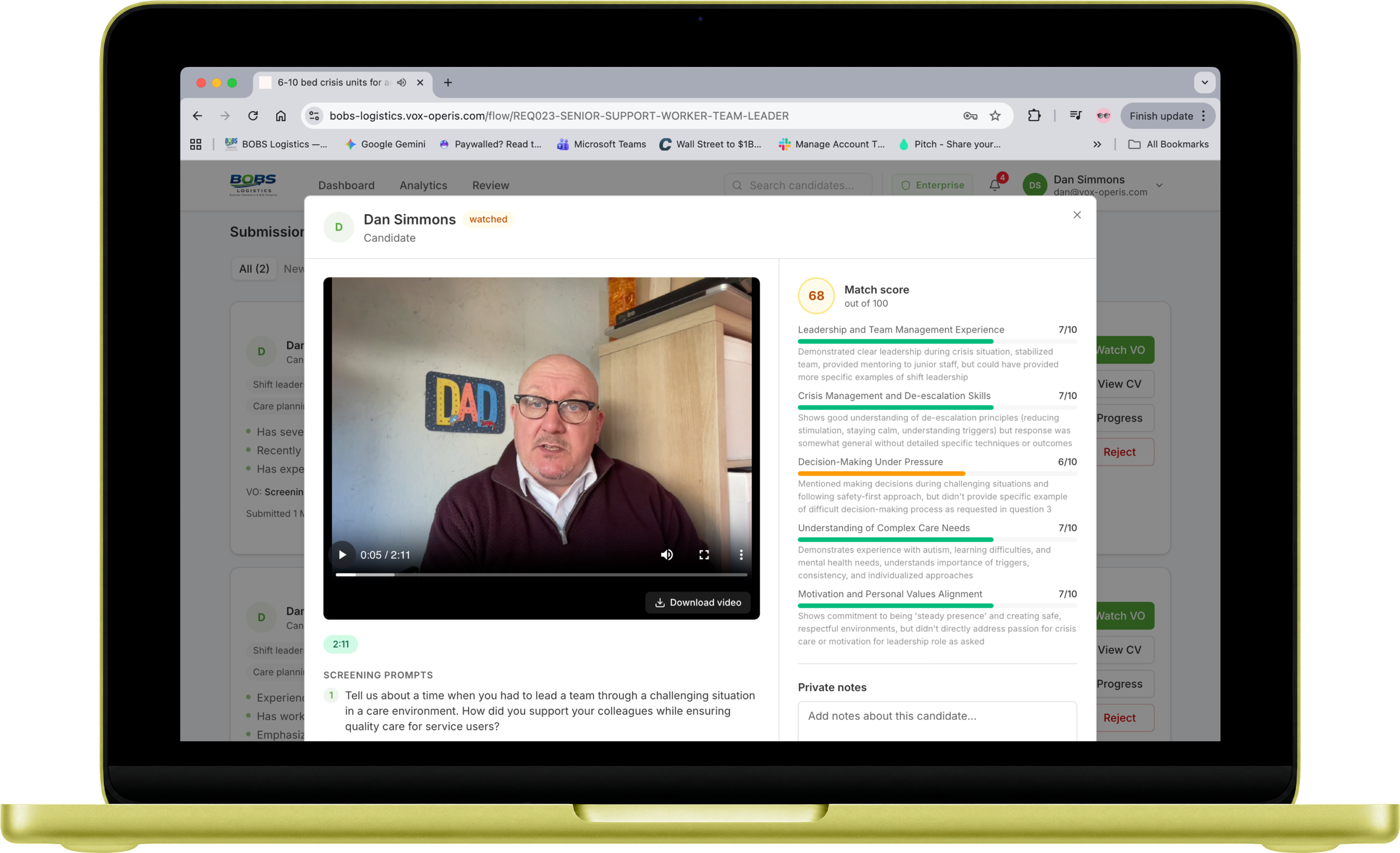Image resolution: width=1400 pixels, height=853 pixels.
Task: Click the Enterprise plan badge
Action: coord(932,185)
